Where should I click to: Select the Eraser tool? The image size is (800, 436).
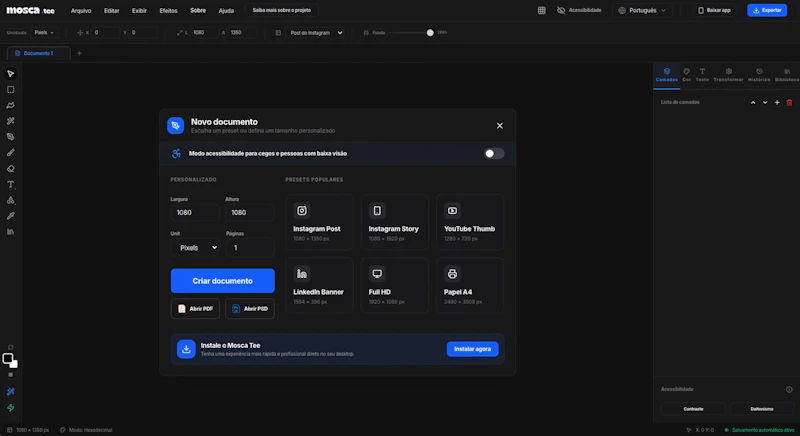11,169
